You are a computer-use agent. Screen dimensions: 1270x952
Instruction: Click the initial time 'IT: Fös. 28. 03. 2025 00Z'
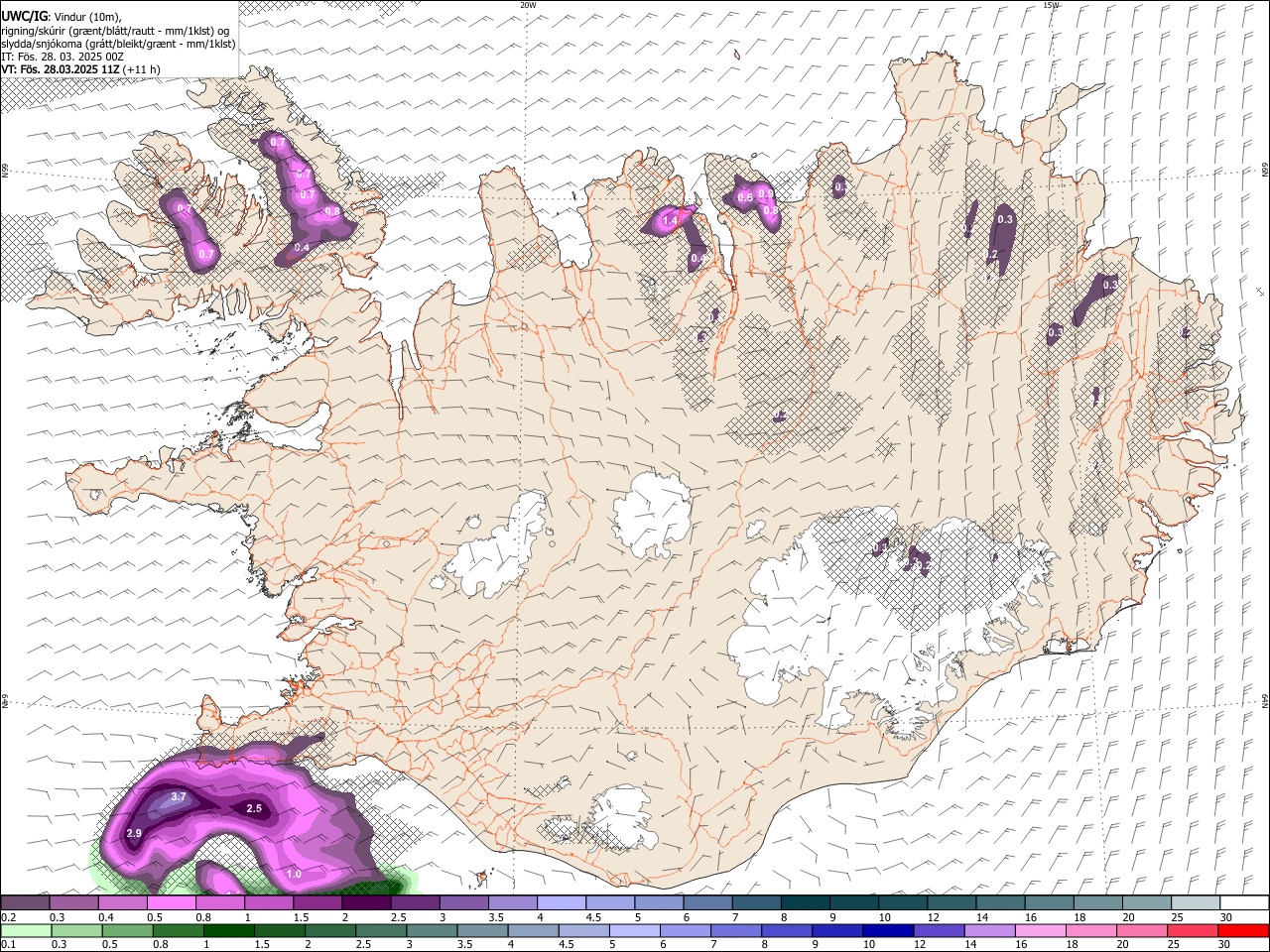(63, 57)
